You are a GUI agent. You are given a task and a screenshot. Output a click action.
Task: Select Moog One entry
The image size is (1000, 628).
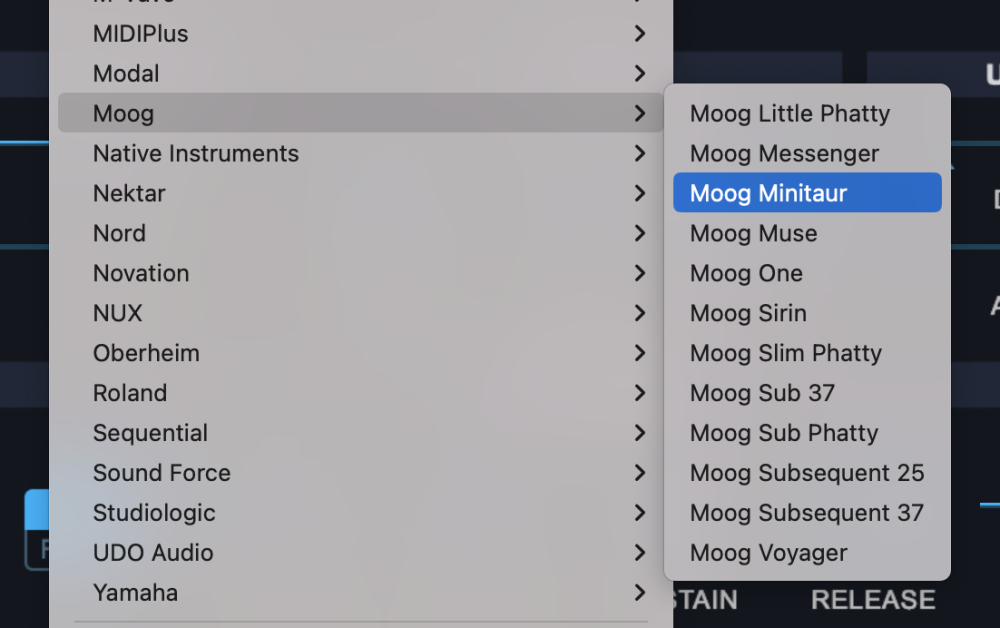[x=746, y=273]
